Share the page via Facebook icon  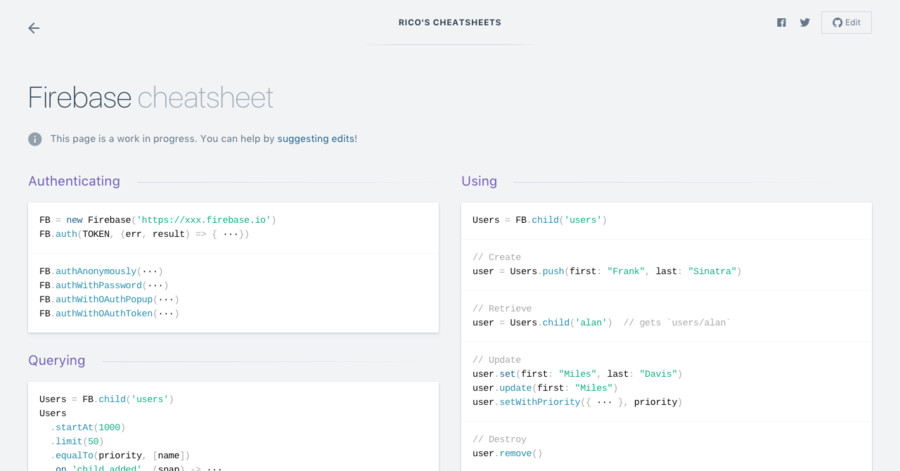(x=781, y=23)
